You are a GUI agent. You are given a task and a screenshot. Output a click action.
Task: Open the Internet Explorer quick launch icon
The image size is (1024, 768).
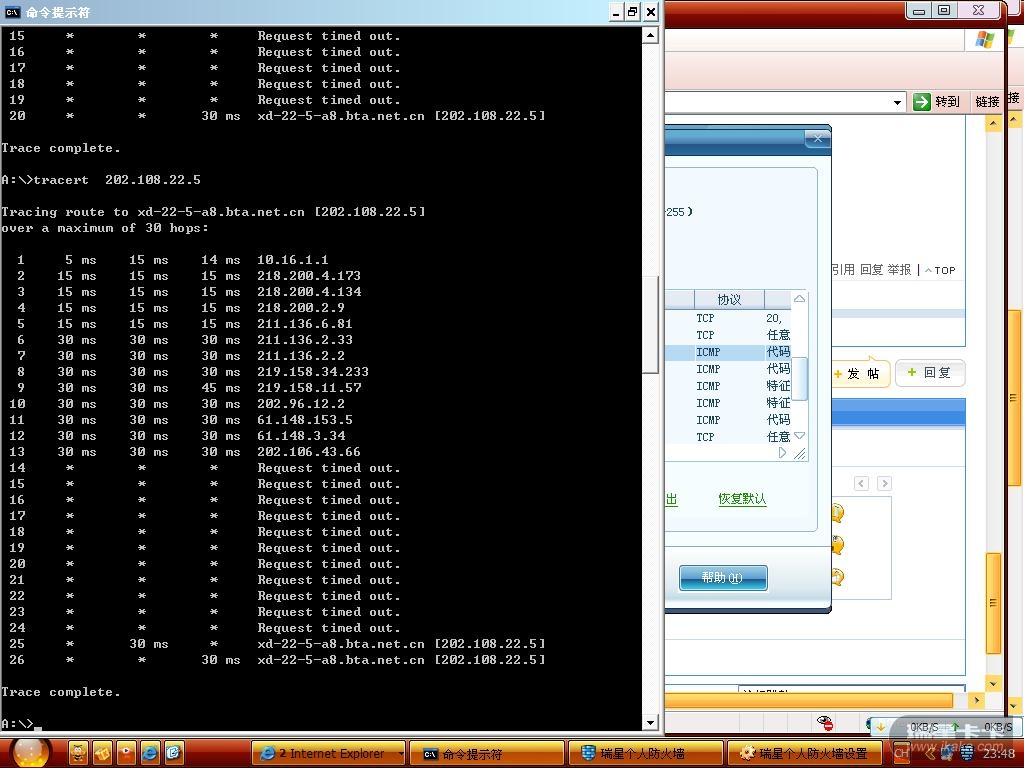coord(150,753)
